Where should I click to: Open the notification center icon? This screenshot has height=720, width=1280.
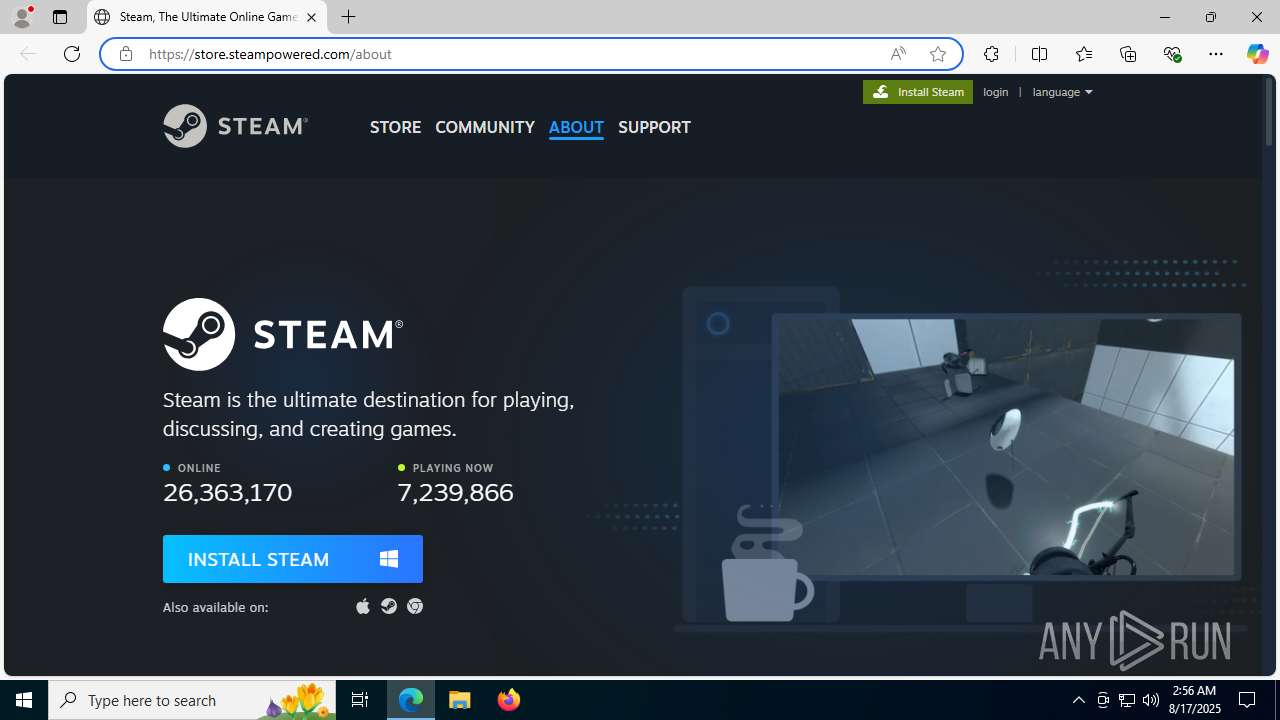tap(1248, 700)
